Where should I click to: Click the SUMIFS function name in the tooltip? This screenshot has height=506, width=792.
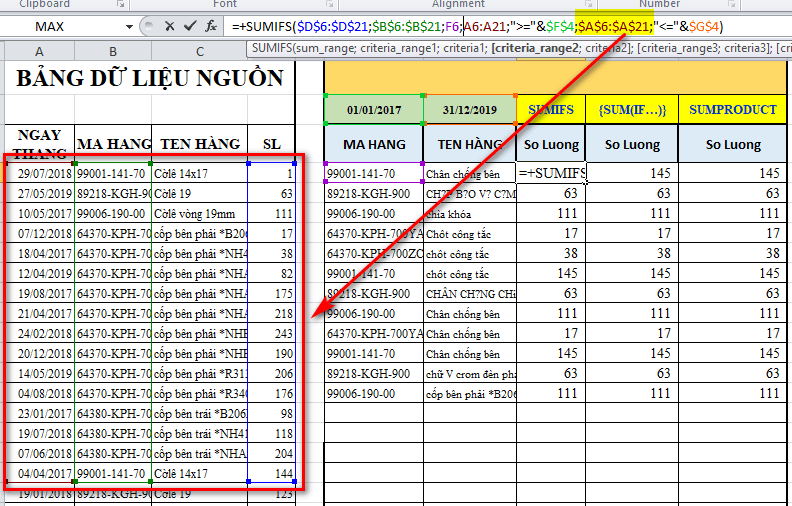[273, 48]
